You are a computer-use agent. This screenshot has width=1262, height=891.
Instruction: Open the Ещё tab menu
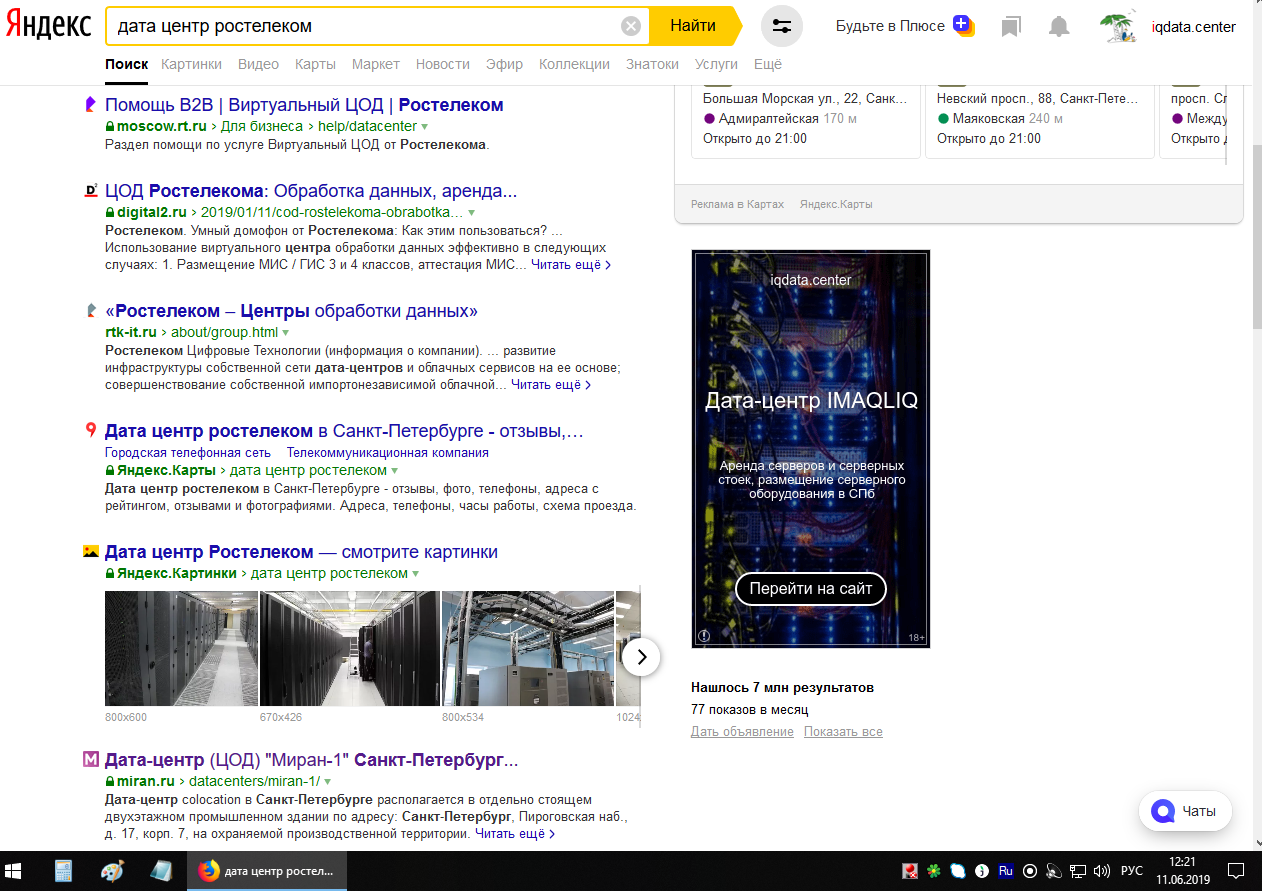coord(768,64)
